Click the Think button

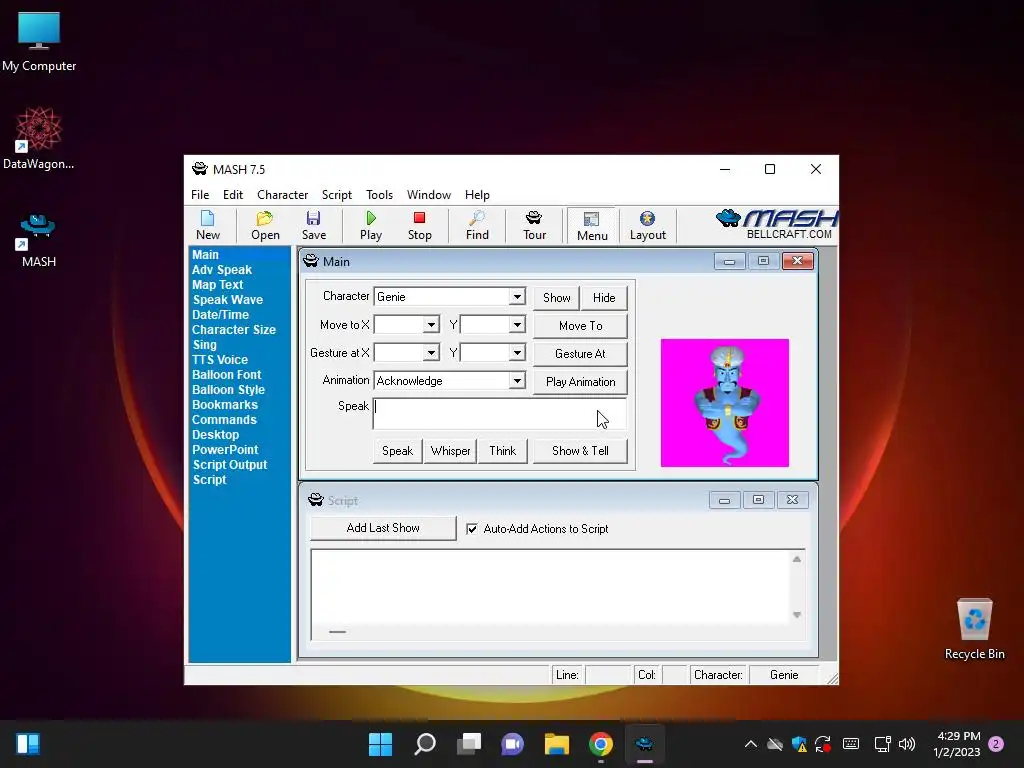pos(502,451)
